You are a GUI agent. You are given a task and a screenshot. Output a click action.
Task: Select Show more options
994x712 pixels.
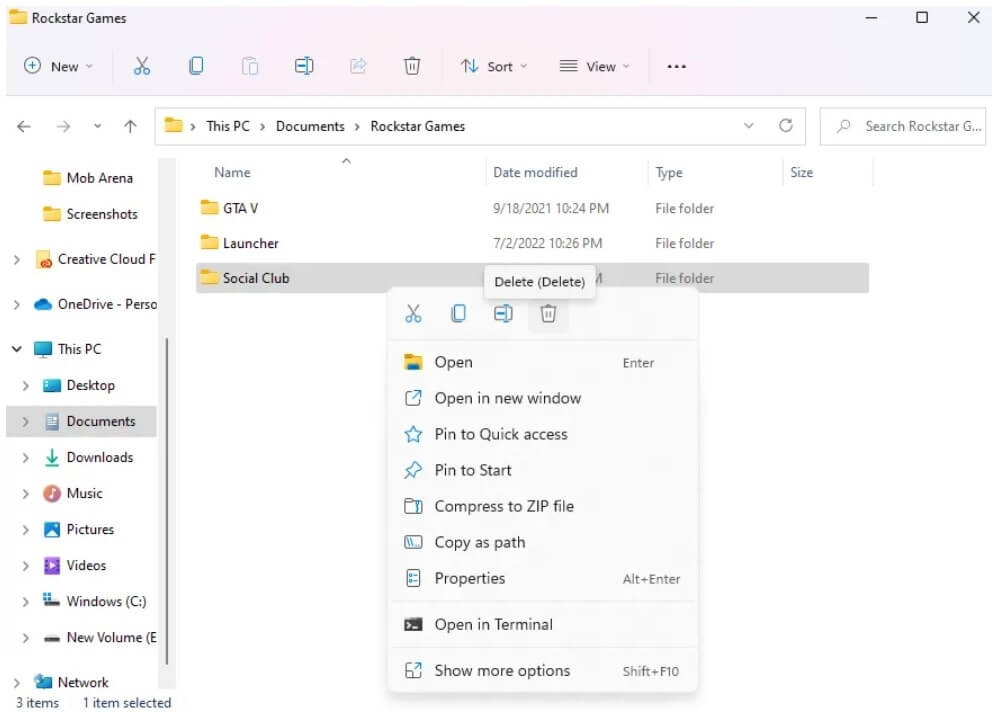[x=542, y=671]
